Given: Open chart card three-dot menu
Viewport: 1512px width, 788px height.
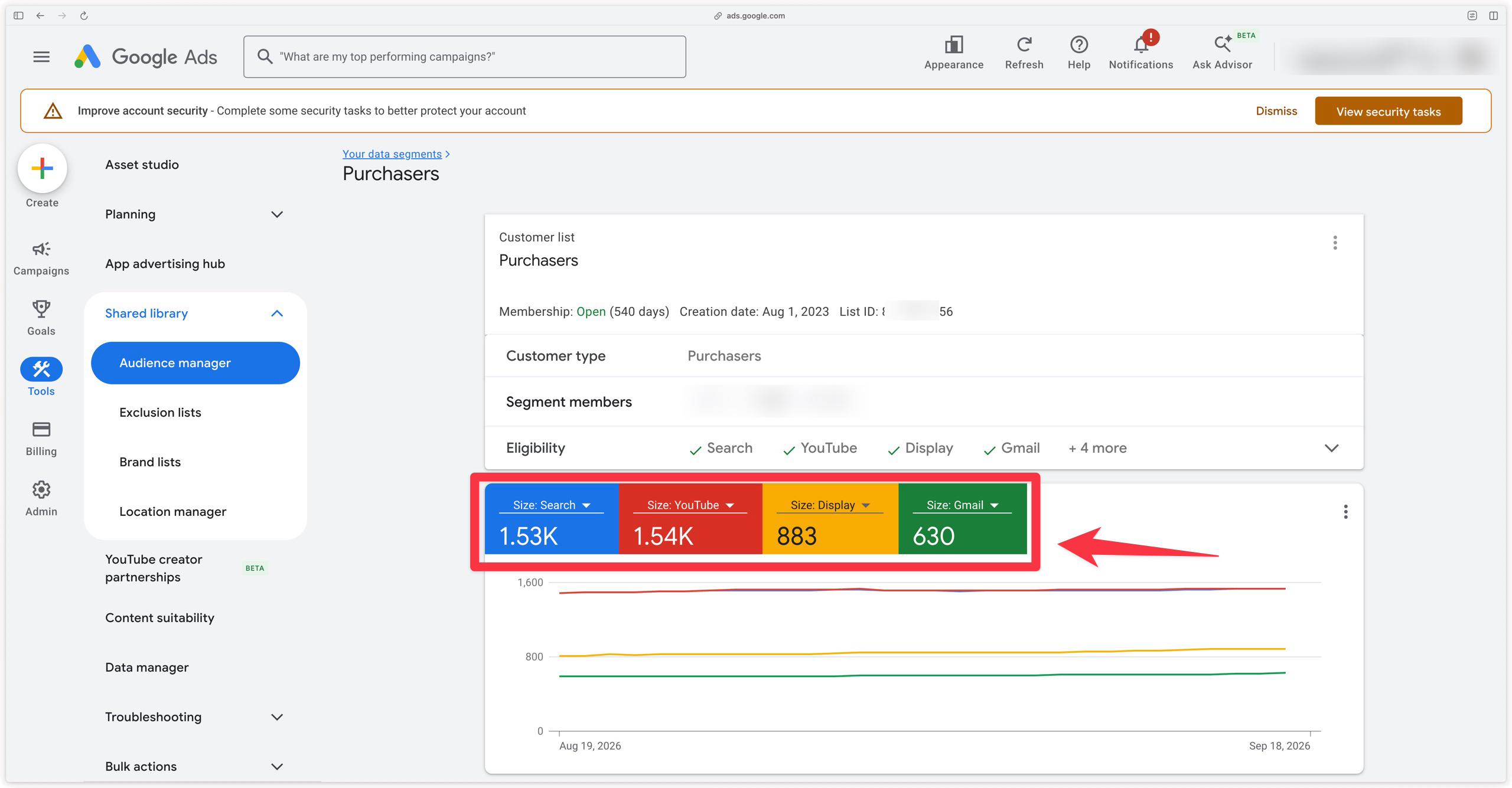Looking at the screenshot, I should 1345,512.
